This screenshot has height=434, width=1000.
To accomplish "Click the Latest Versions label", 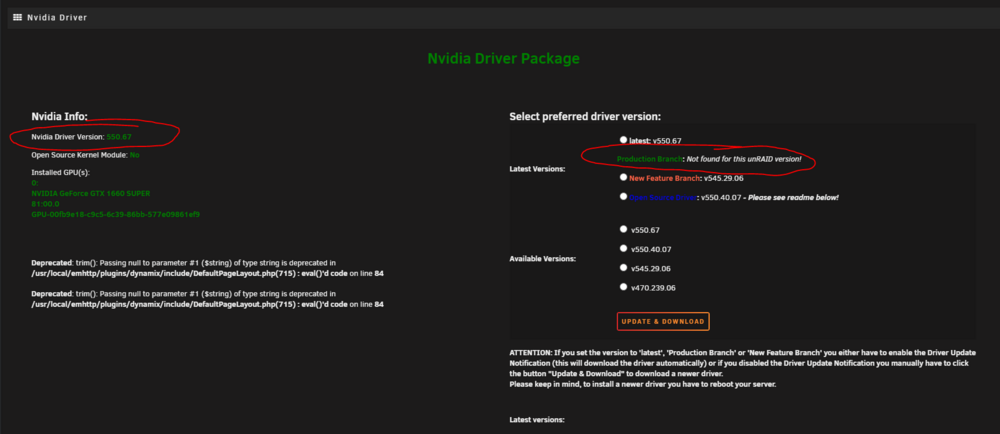I will click(537, 169).
